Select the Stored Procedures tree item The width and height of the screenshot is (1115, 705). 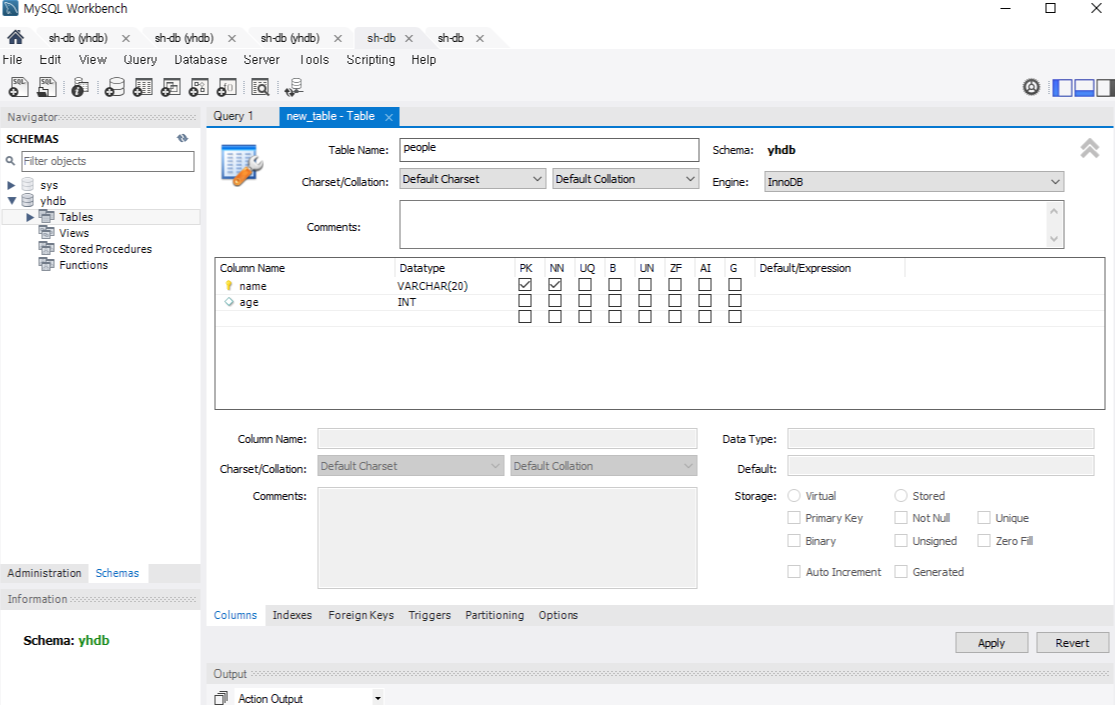point(105,249)
